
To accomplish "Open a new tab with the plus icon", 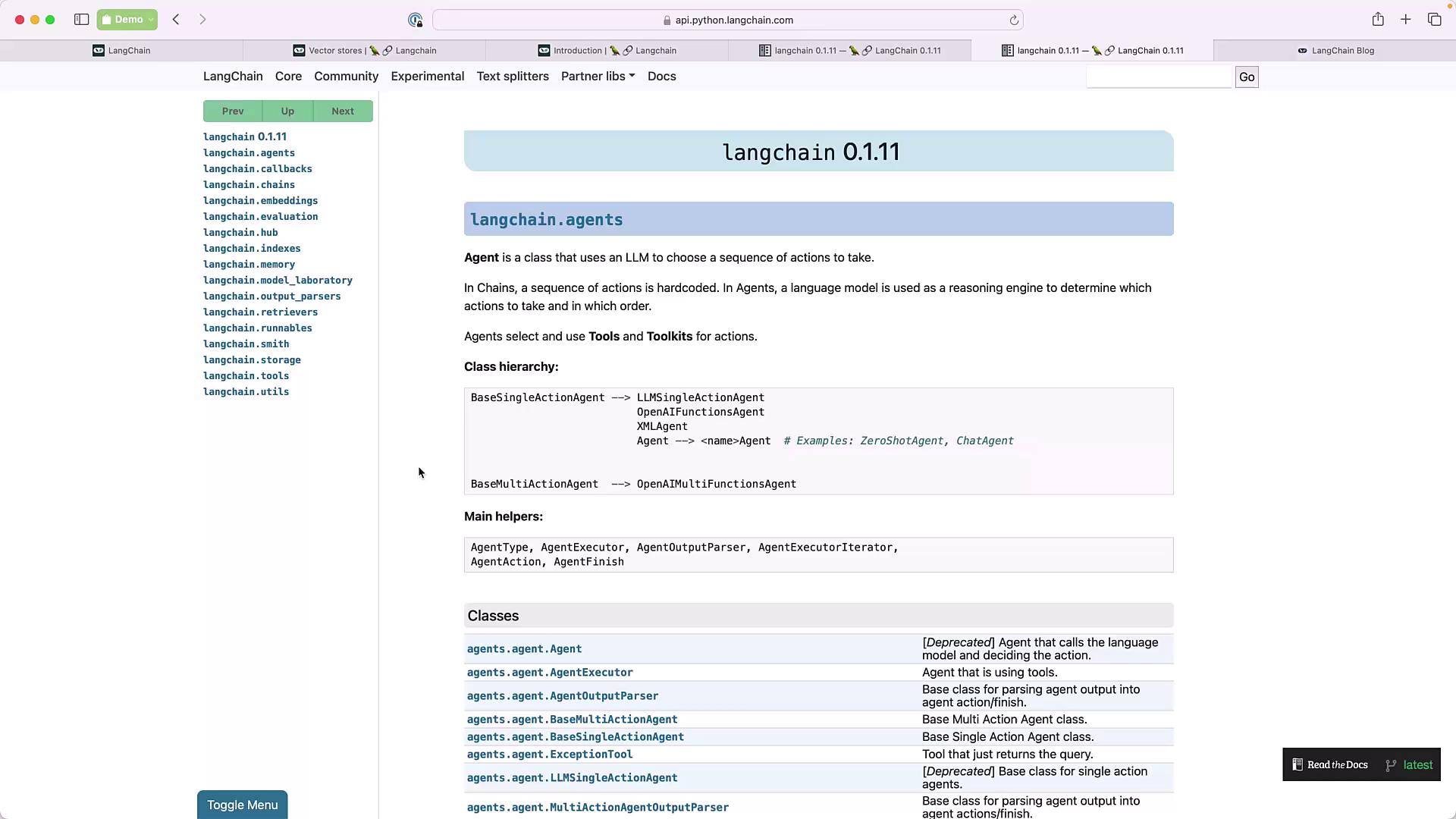I will point(1406,20).
